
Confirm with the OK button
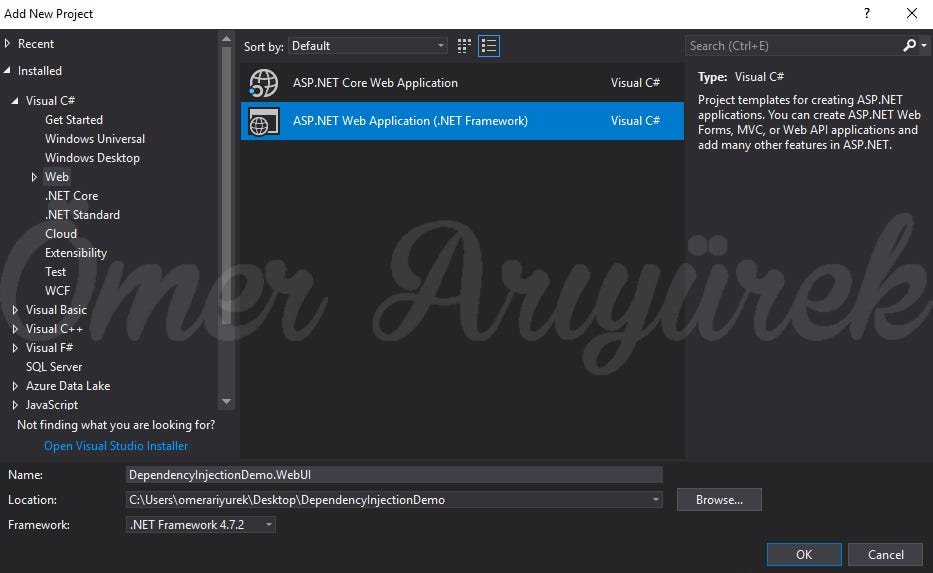804,555
